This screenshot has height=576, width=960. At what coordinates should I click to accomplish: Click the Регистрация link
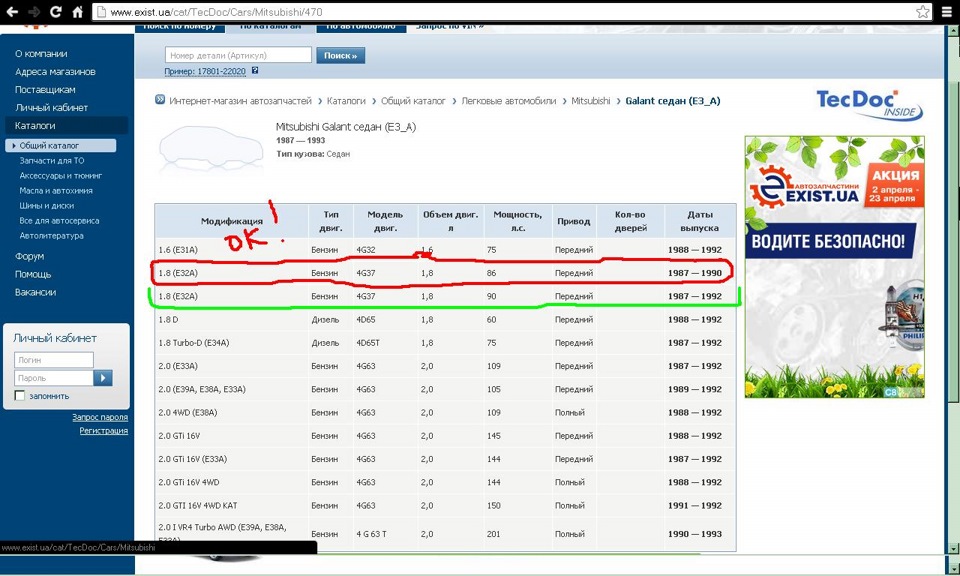(103, 430)
